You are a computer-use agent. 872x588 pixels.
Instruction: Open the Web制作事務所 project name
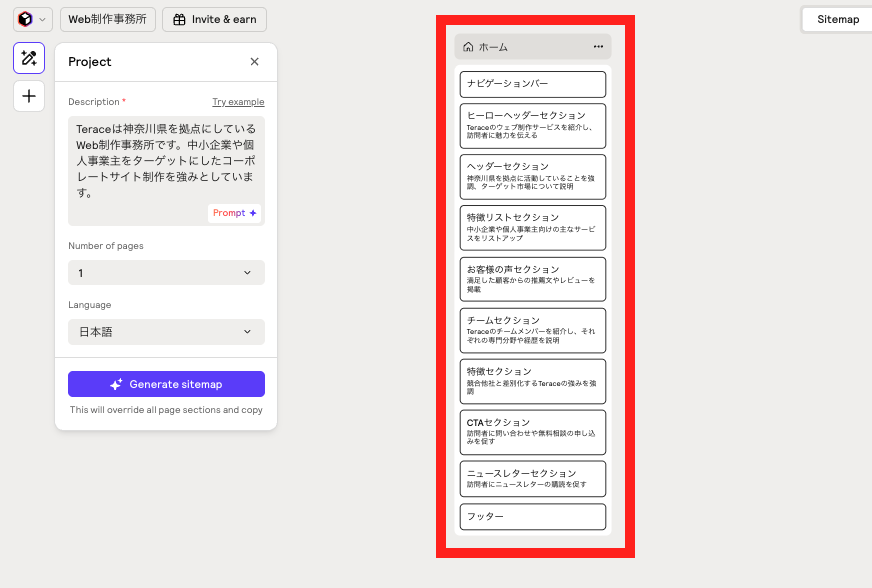point(108,19)
